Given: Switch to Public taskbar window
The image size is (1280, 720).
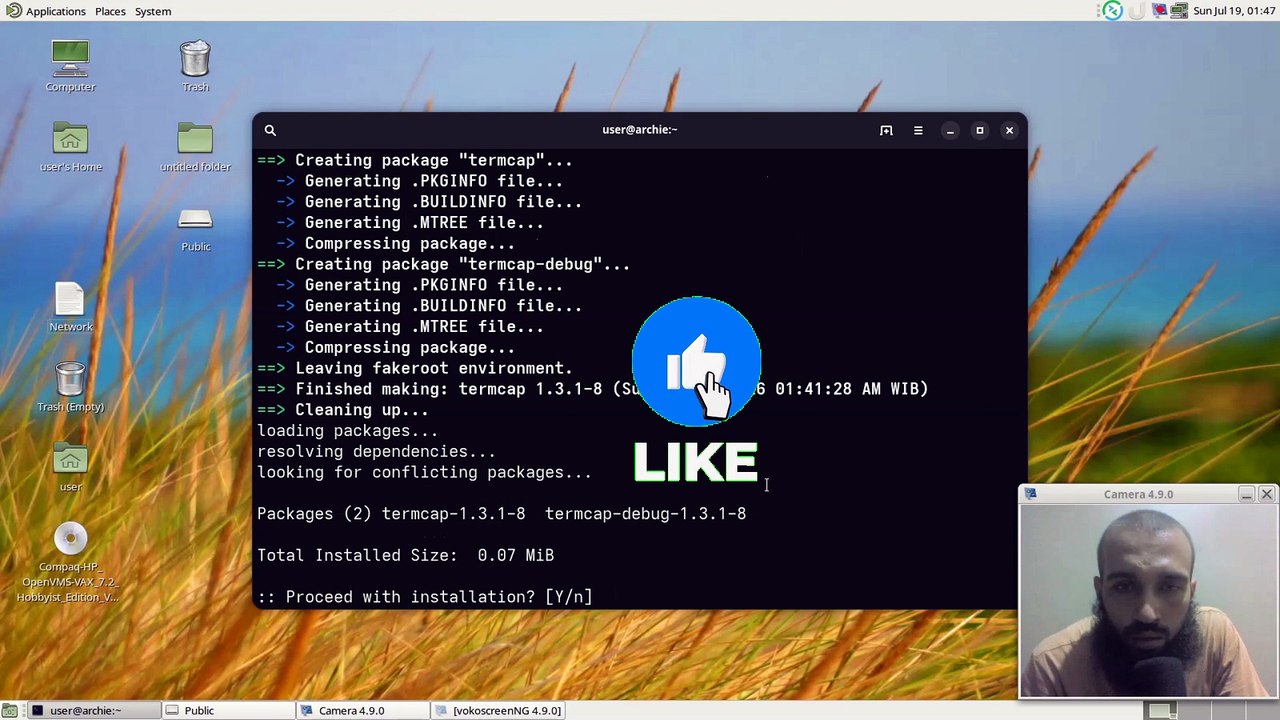Looking at the screenshot, I should click(229, 710).
